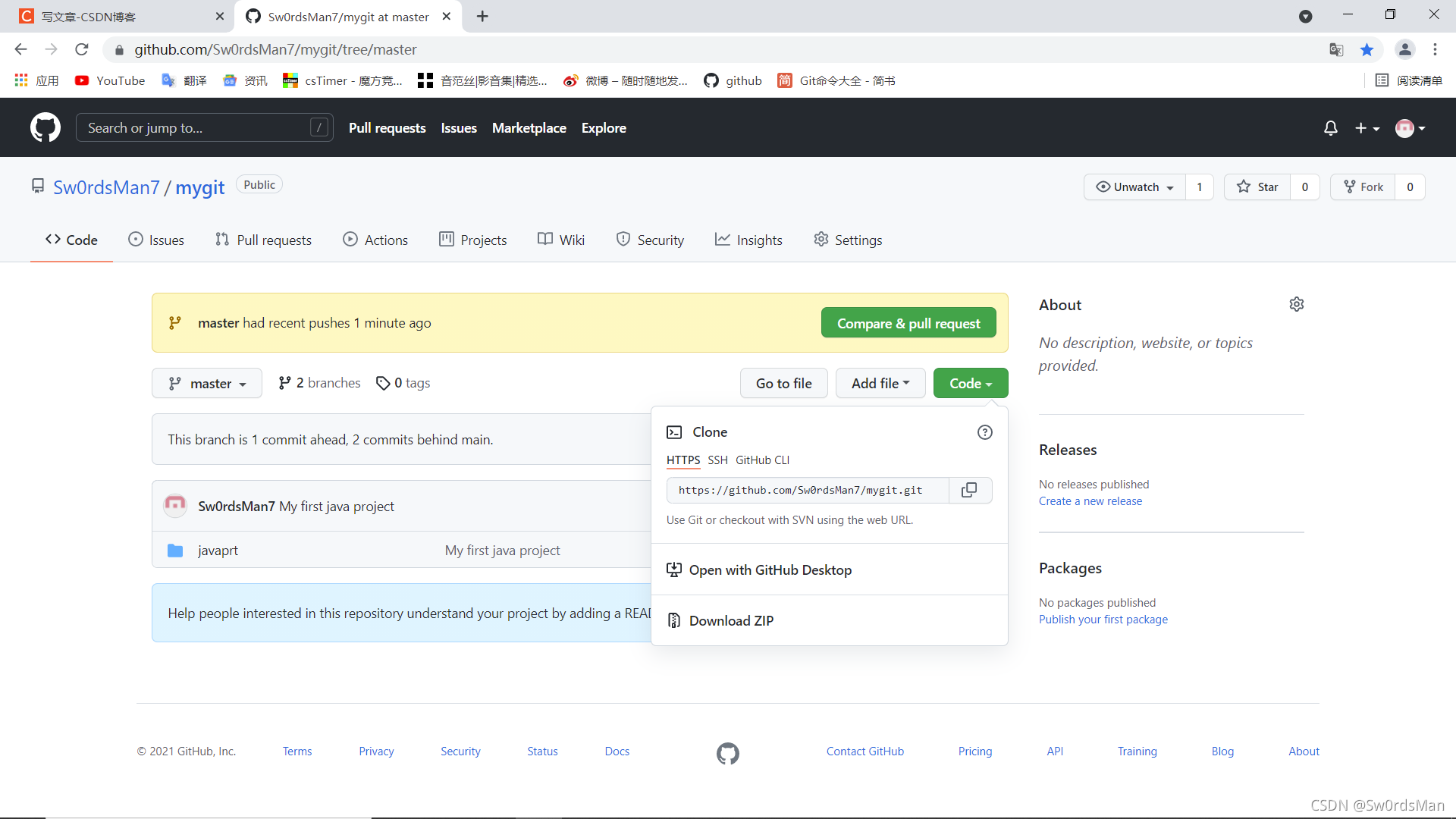Open the Pull requests repository tab
Image resolution: width=1456 pixels, height=819 pixels.
click(263, 240)
